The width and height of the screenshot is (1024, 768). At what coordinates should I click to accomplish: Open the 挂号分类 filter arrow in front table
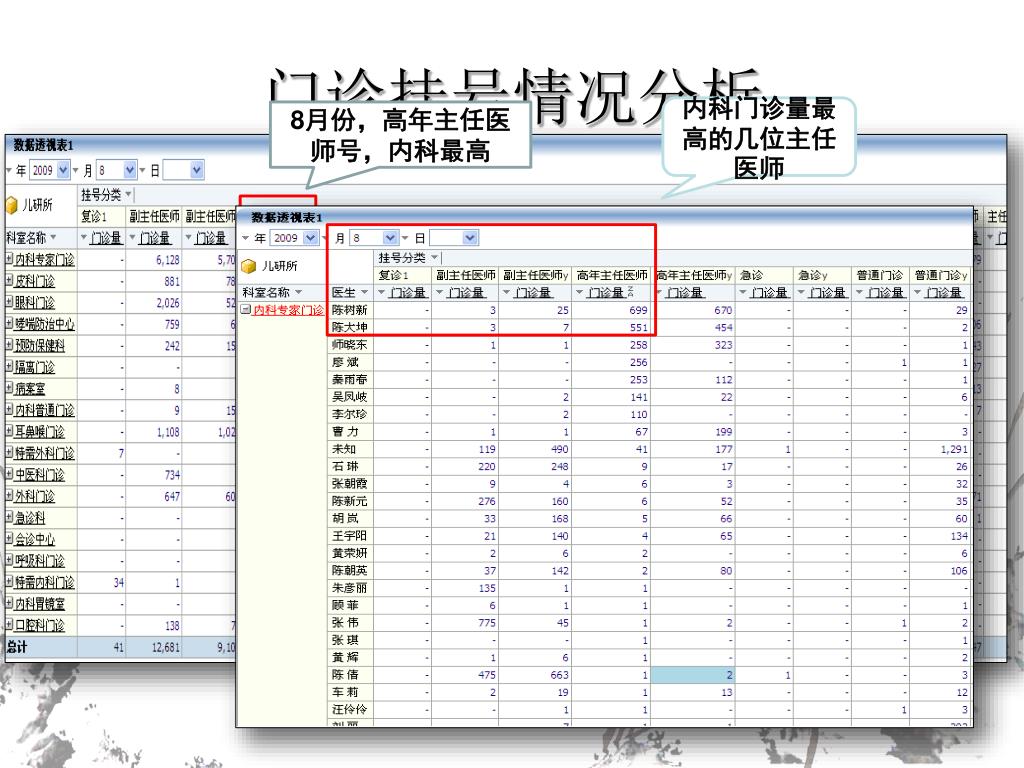click(x=434, y=257)
